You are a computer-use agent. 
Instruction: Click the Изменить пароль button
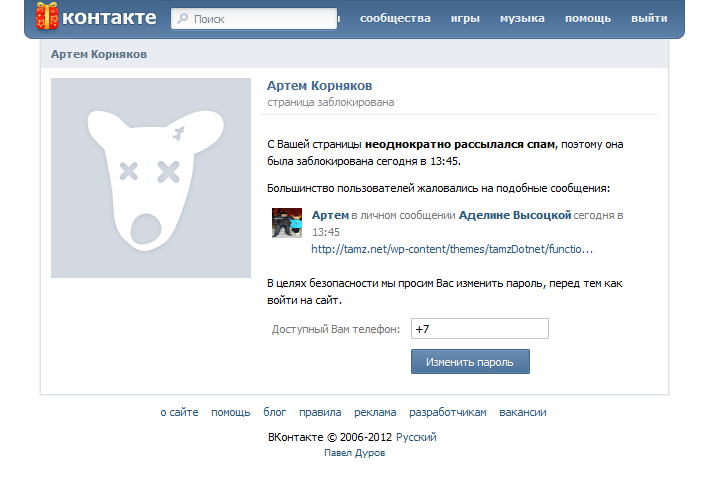tap(470, 362)
